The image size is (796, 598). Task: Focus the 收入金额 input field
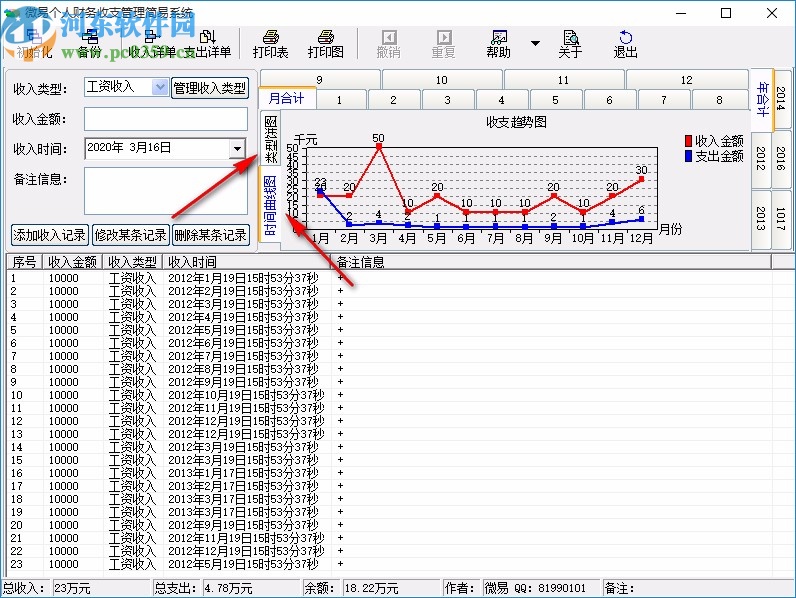pos(166,119)
